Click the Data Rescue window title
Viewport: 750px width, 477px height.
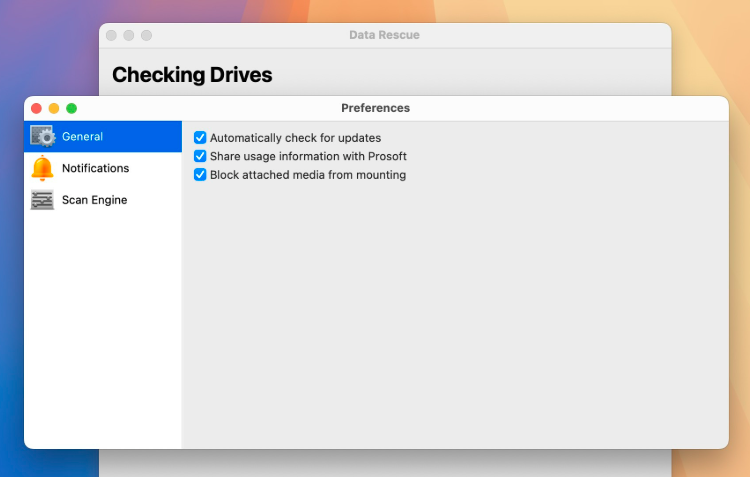(384, 35)
